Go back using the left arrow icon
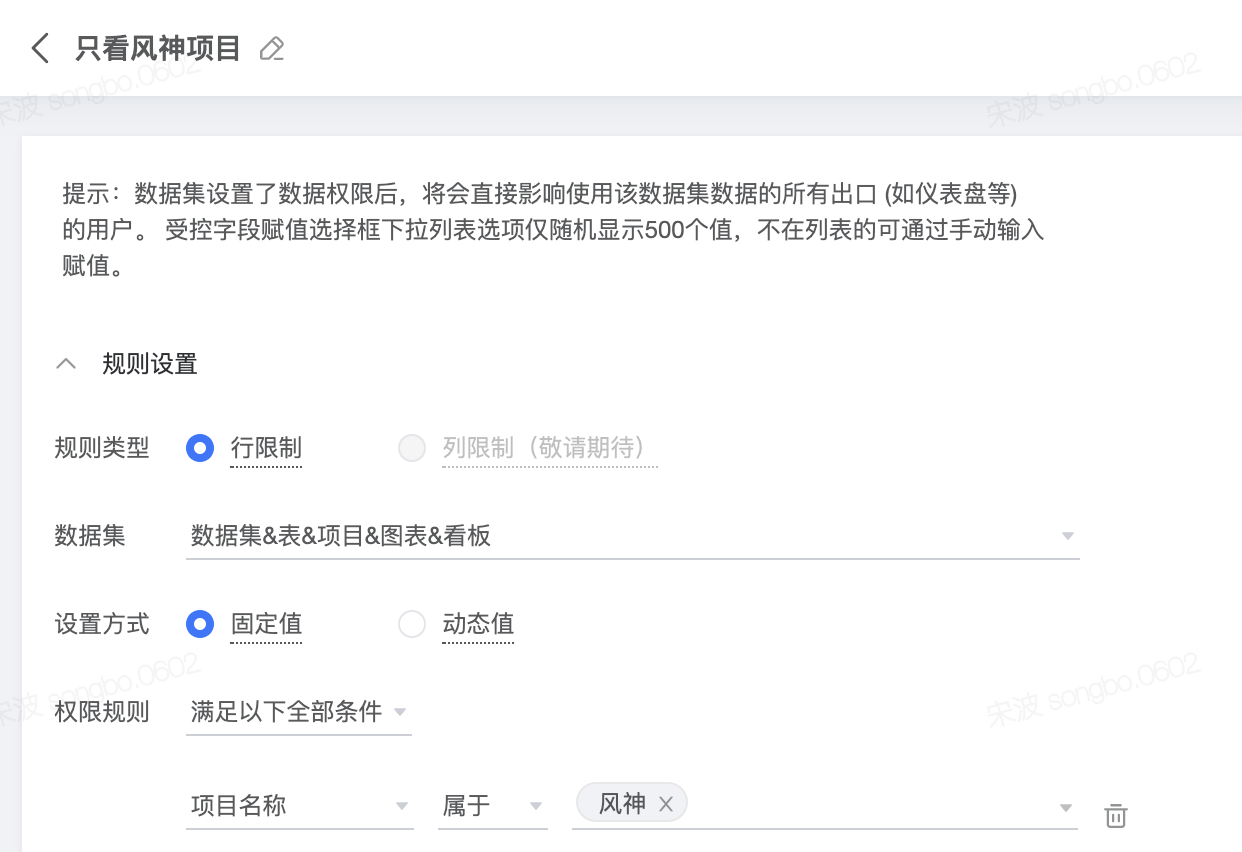The height and width of the screenshot is (852, 1242). pos(40,48)
